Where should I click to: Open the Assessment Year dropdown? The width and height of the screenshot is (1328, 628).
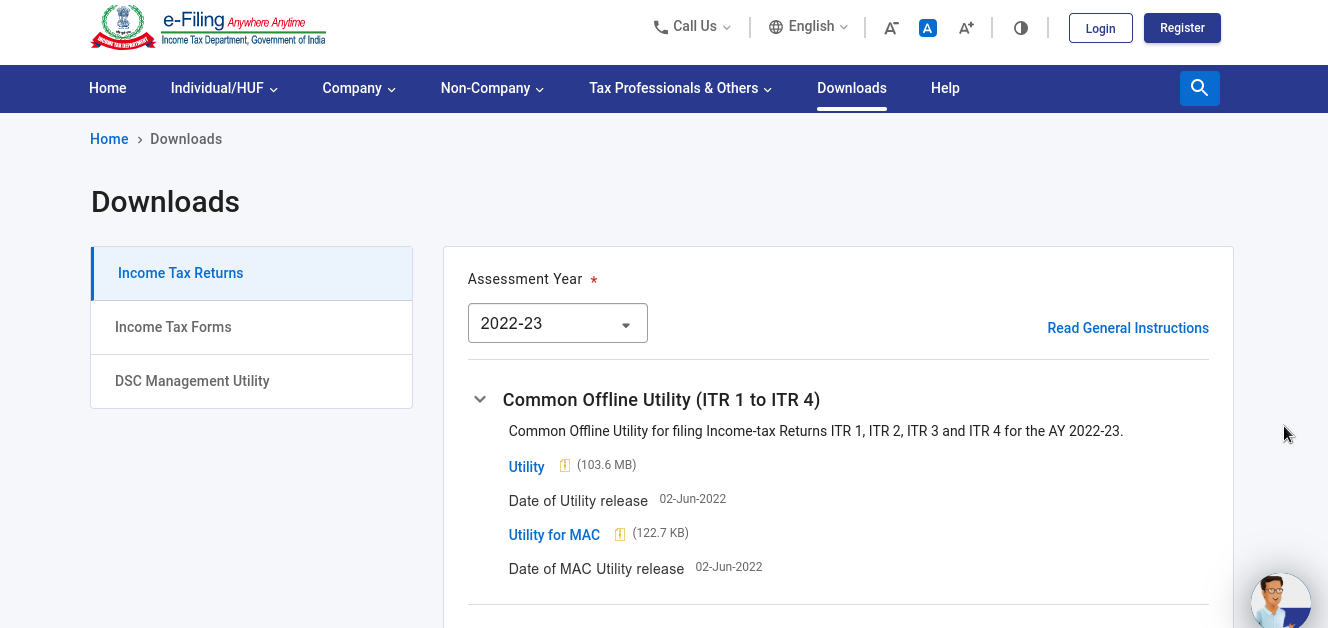(557, 323)
